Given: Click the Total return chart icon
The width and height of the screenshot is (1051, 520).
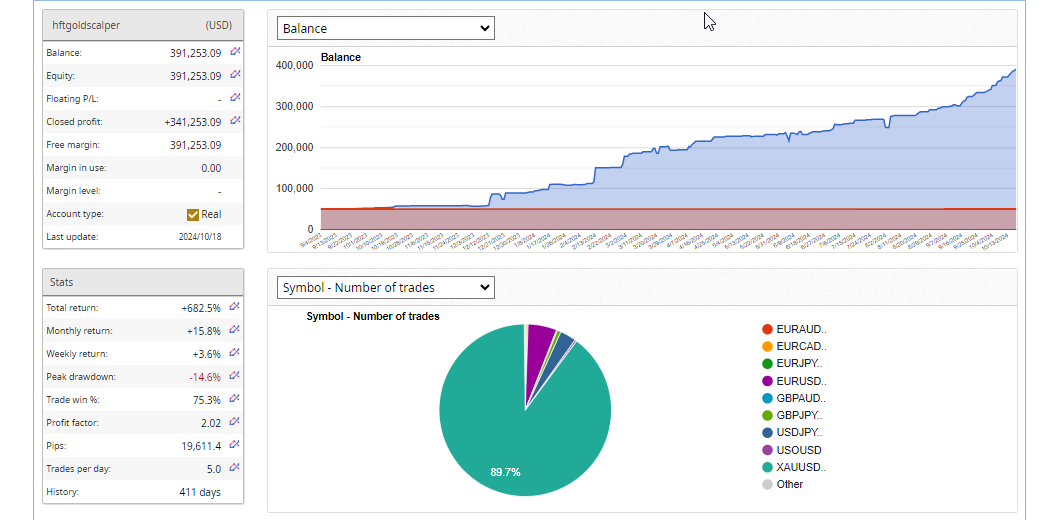Looking at the screenshot, I should [x=235, y=307].
